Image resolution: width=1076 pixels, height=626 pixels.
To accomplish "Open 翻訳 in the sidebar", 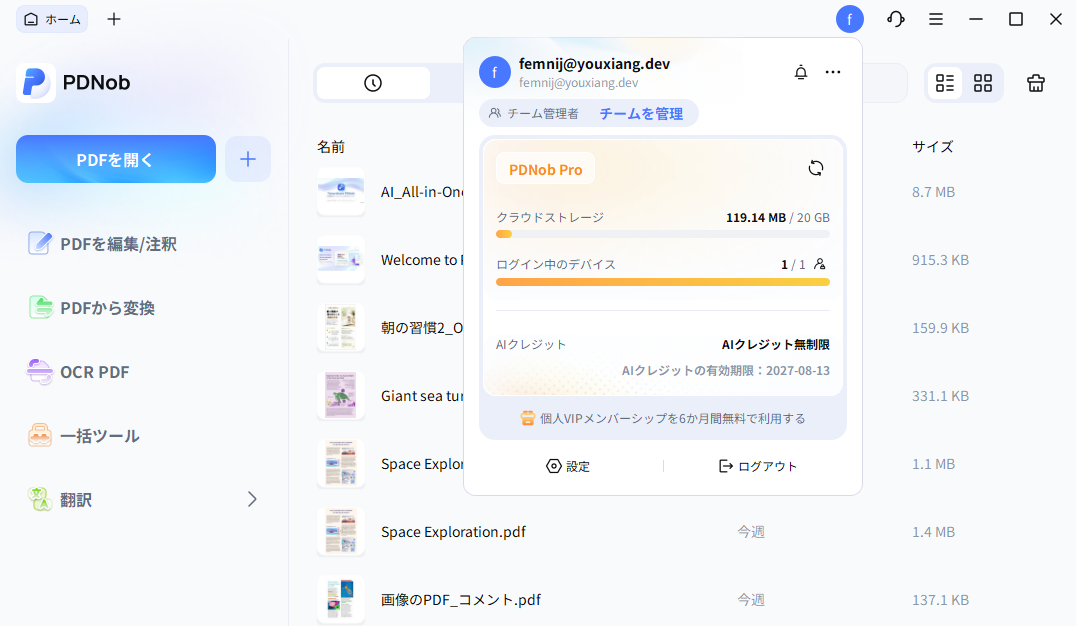I will pos(141,500).
